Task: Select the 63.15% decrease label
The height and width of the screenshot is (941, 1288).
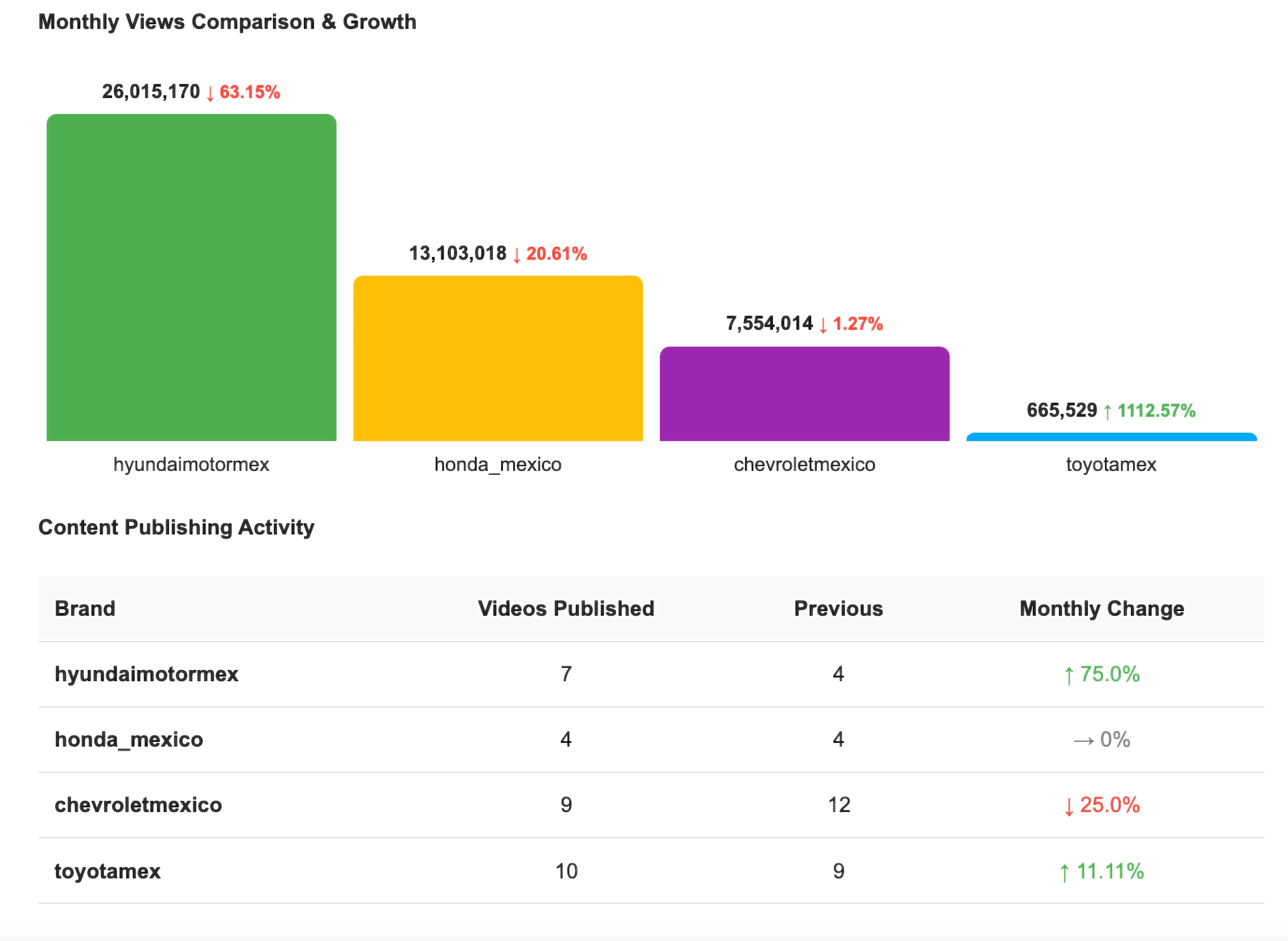Action: pyautogui.click(x=243, y=92)
